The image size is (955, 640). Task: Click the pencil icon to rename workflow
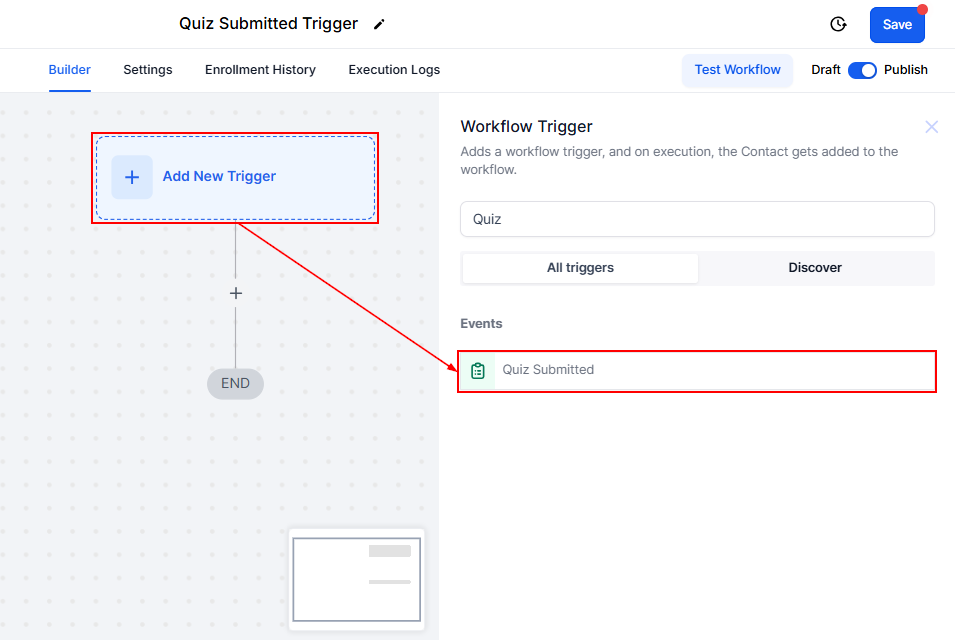pyautogui.click(x=379, y=24)
